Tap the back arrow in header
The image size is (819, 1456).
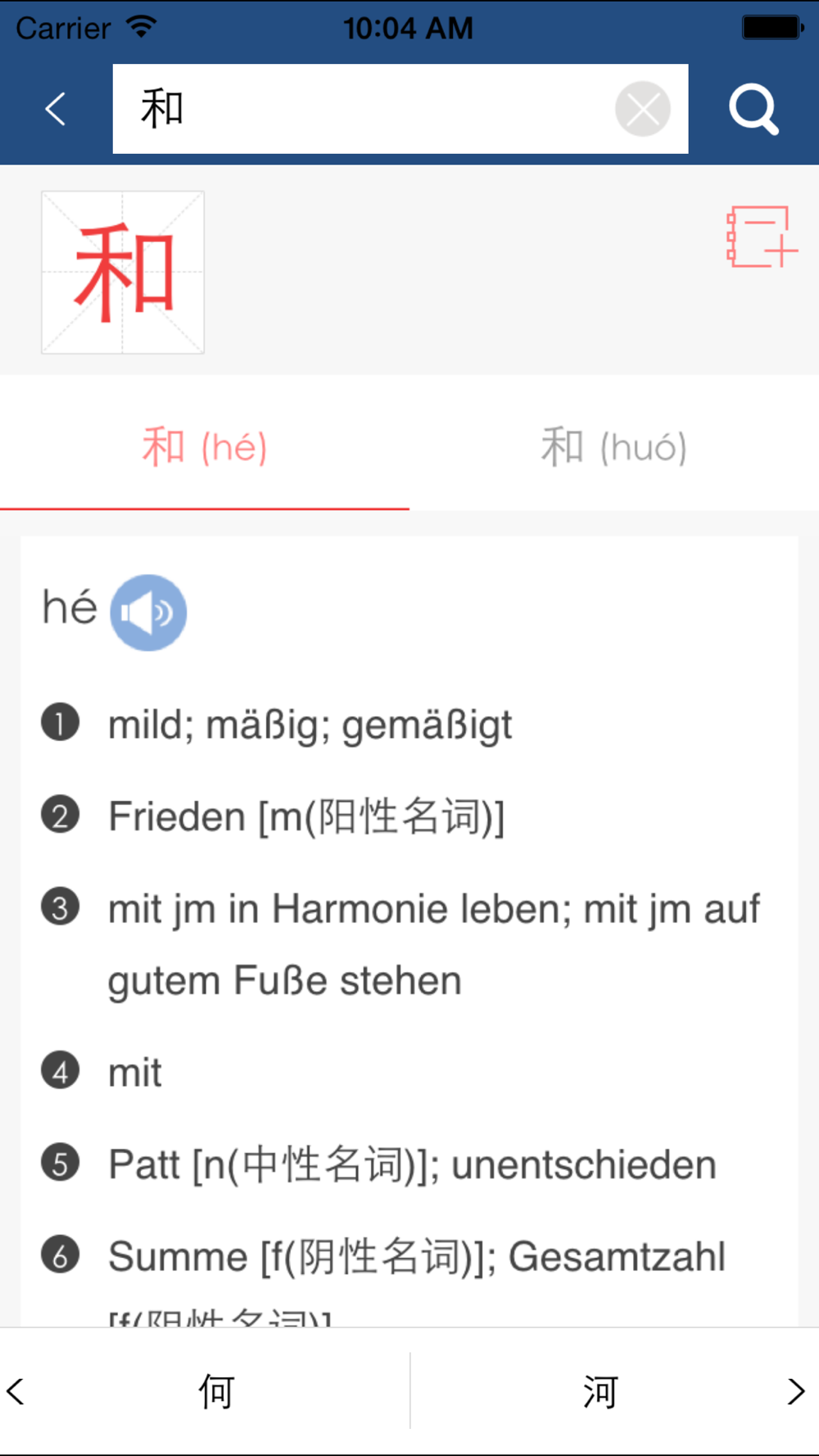(55, 109)
